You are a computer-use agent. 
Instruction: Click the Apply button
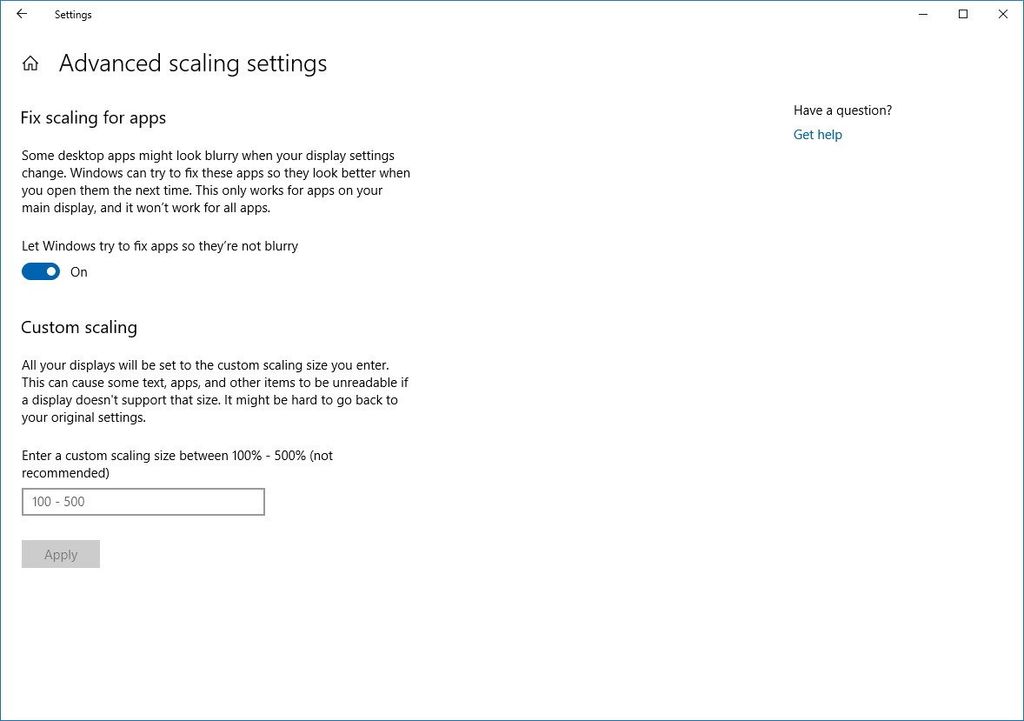point(60,554)
